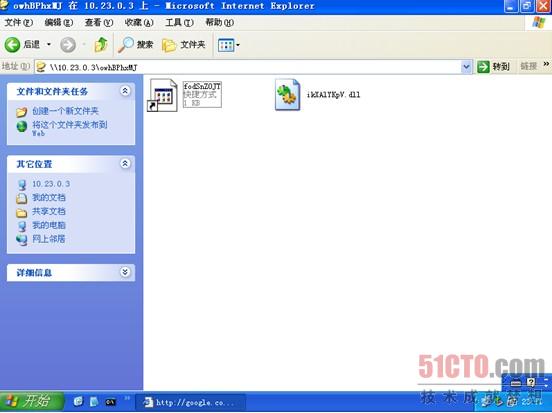Open the 查看 (View) menu
This screenshot has height=413, width=552.
pos(99,23)
